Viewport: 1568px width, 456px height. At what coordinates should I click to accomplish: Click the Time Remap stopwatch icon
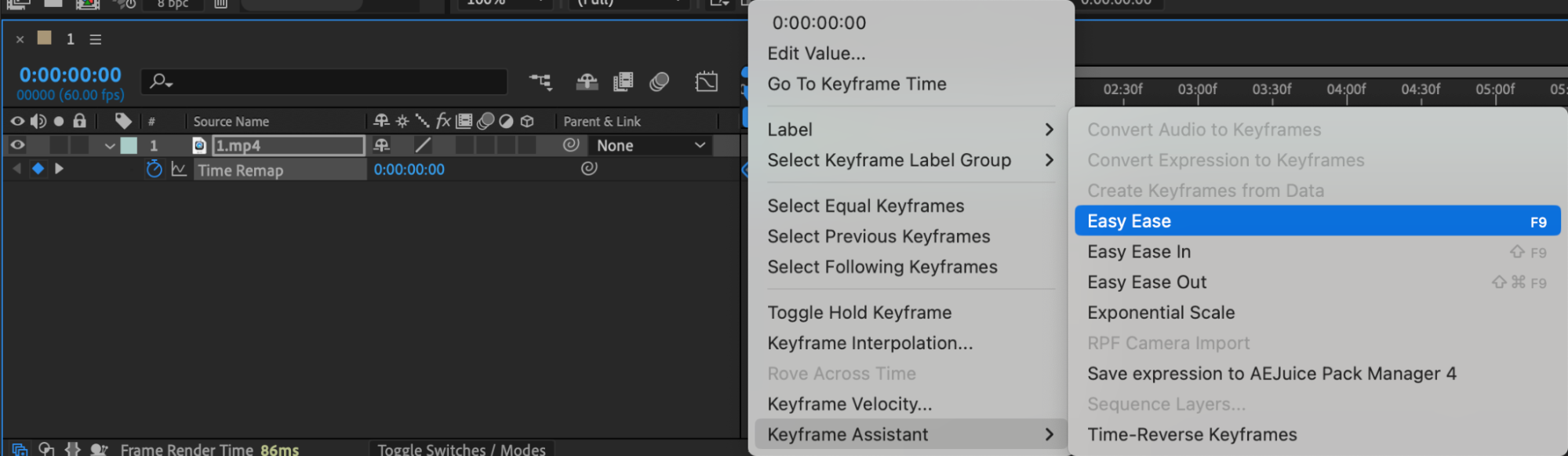pyautogui.click(x=154, y=169)
